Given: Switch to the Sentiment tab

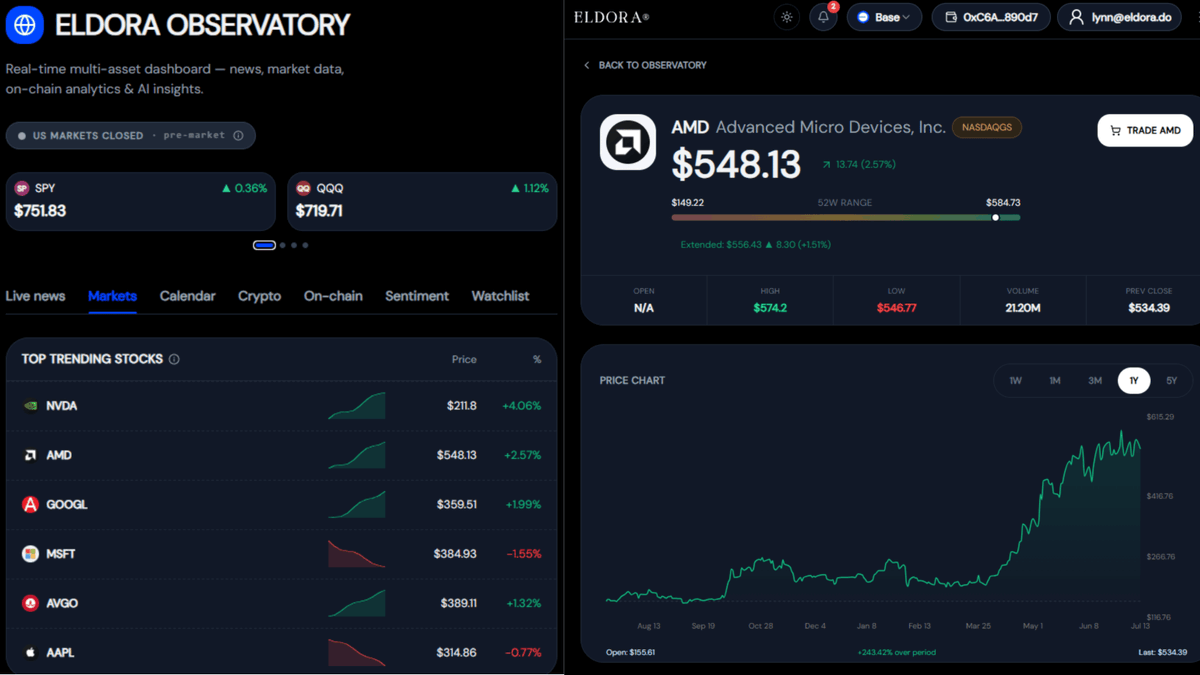Looking at the screenshot, I should click(x=417, y=296).
